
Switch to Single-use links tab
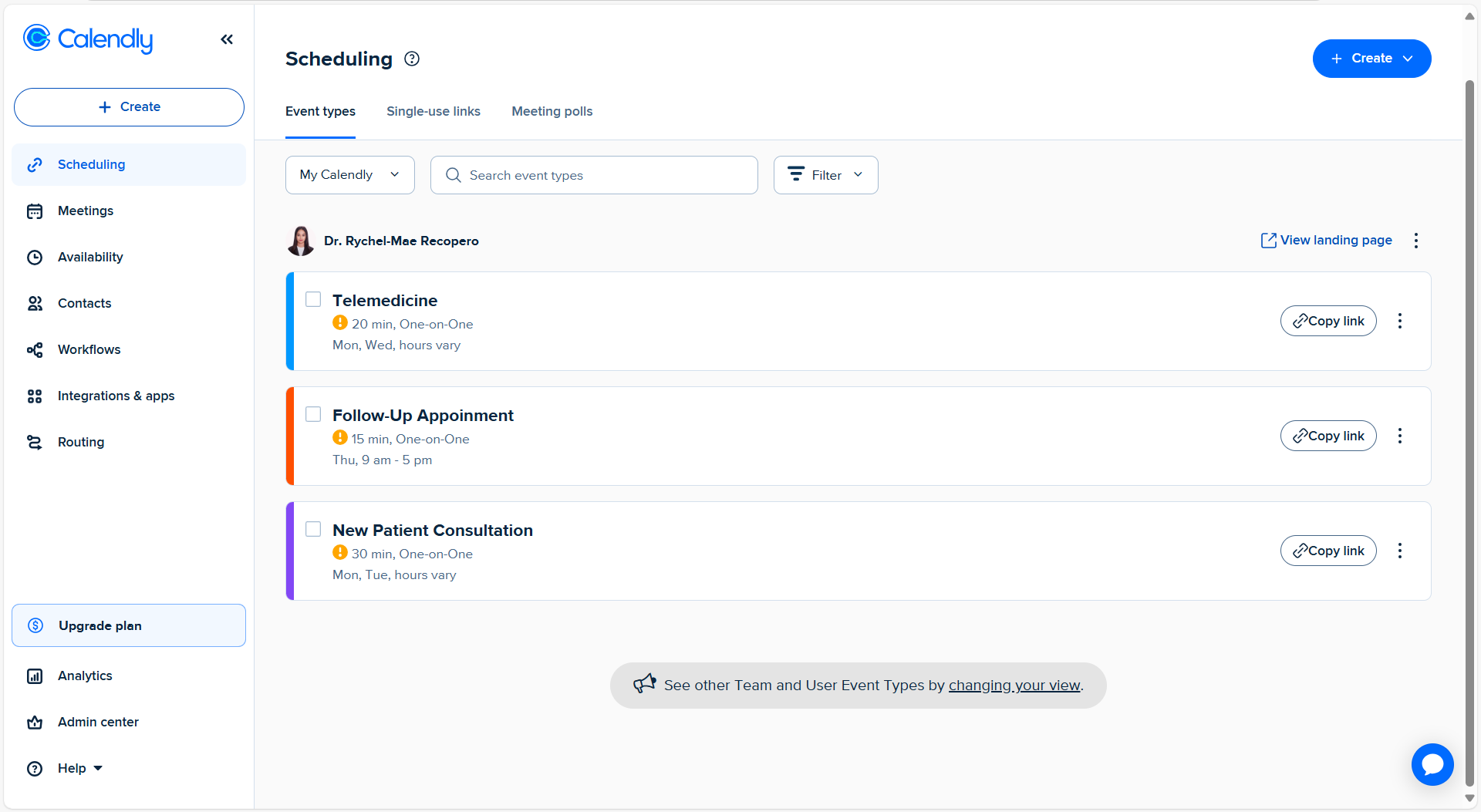(433, 111)
